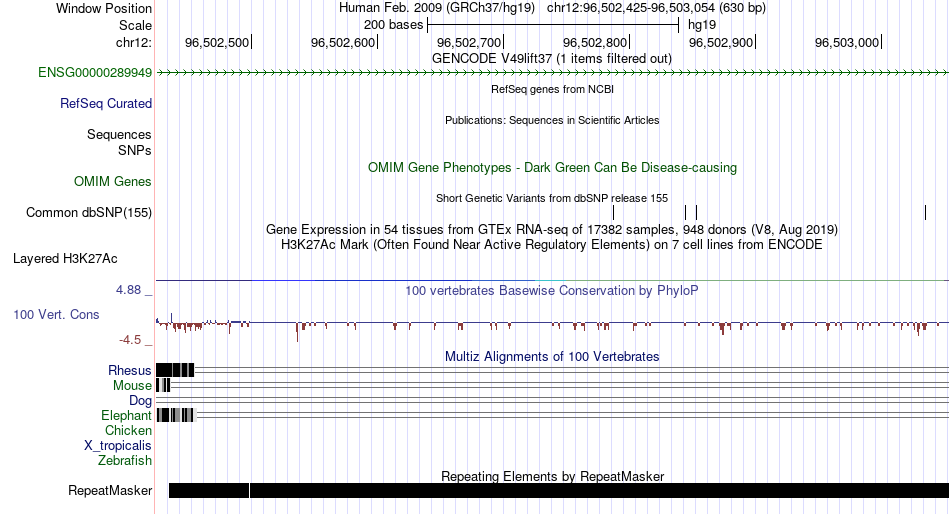
Task: Click the GENCODE V49lift37 track title
Action: point(552,59)
